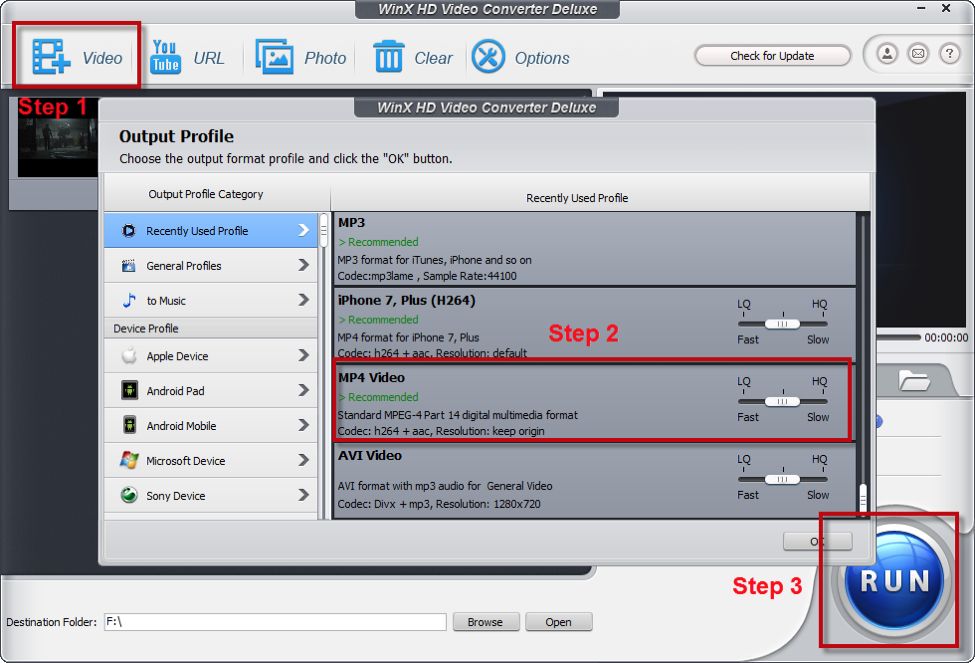Open the help question mark icon
The image size is (975, 663).
click(949, 54)
